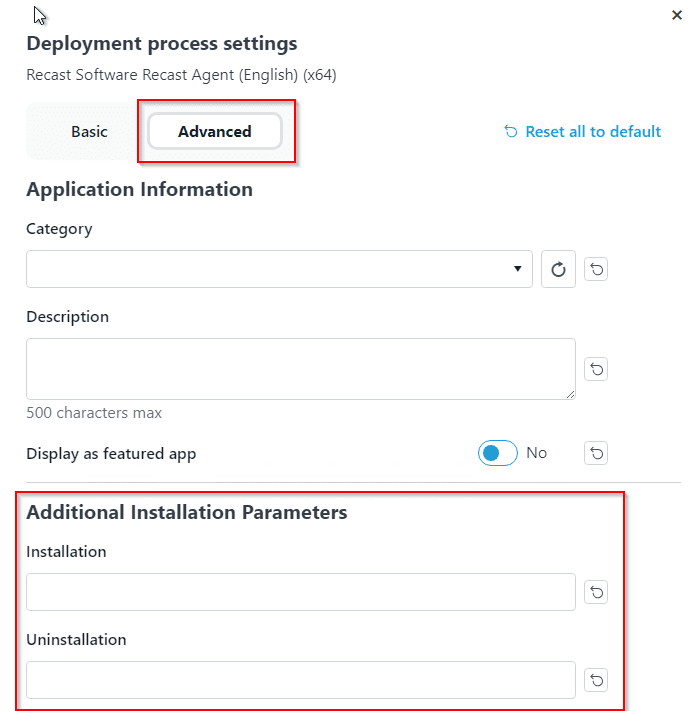
Task: Click into the Uninstallation parameters field
Action: (300, 680)
